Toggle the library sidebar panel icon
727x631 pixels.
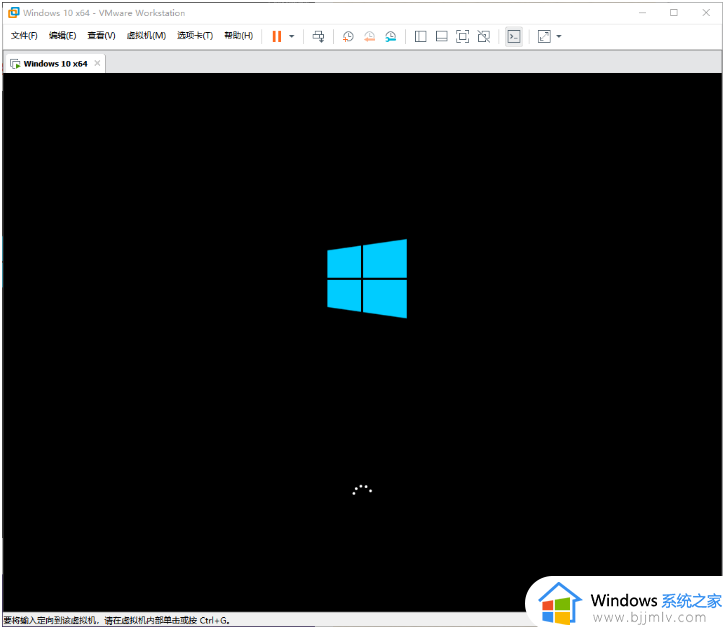[x=421, y=37]
